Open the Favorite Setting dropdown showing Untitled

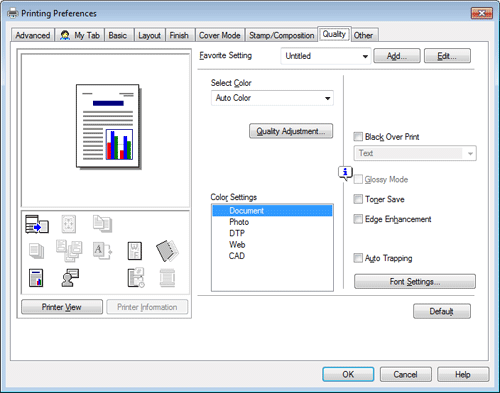pyautogui.click(x=326, y=56)
